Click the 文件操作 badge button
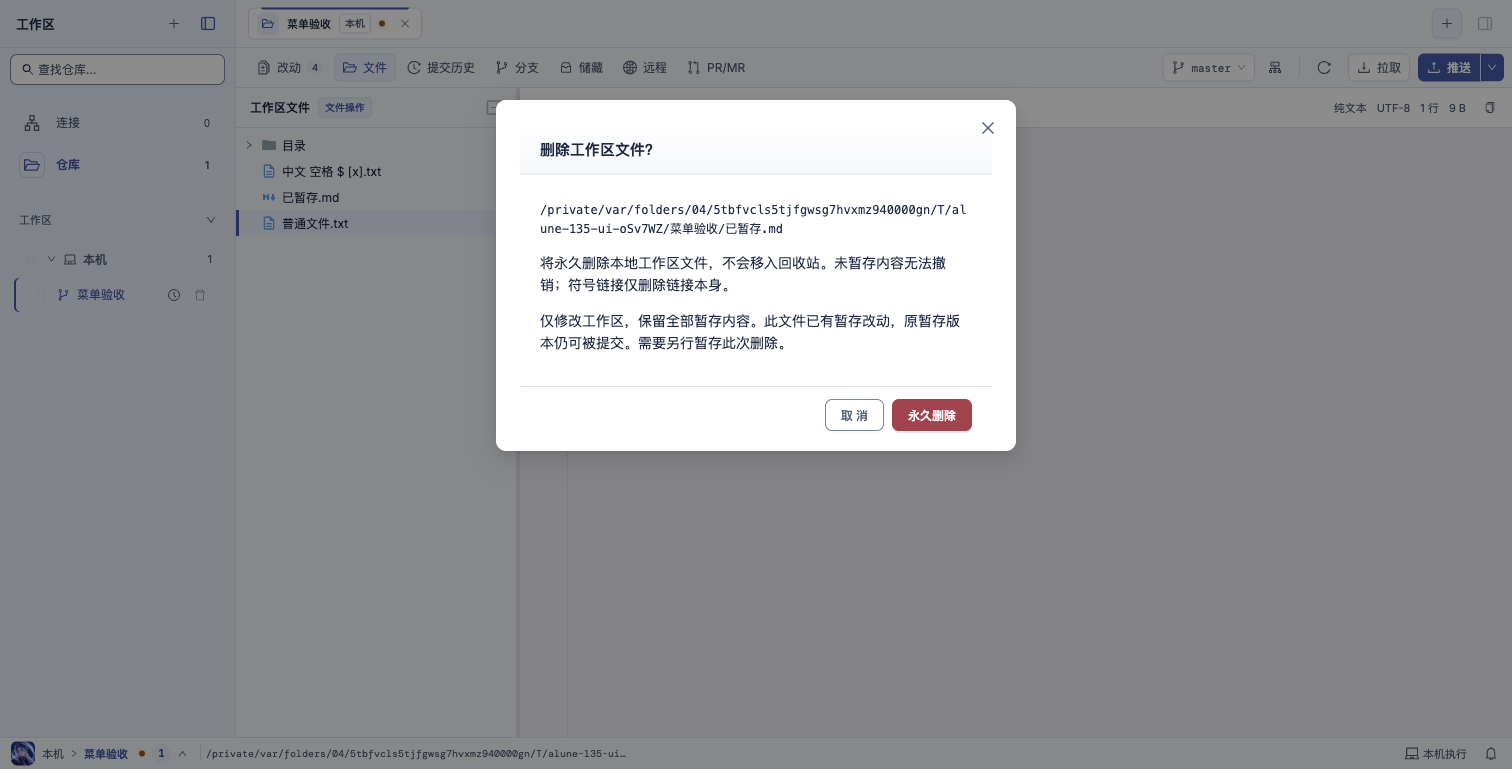This screenshot has height=769, width=1512. (x=345, y=107)
